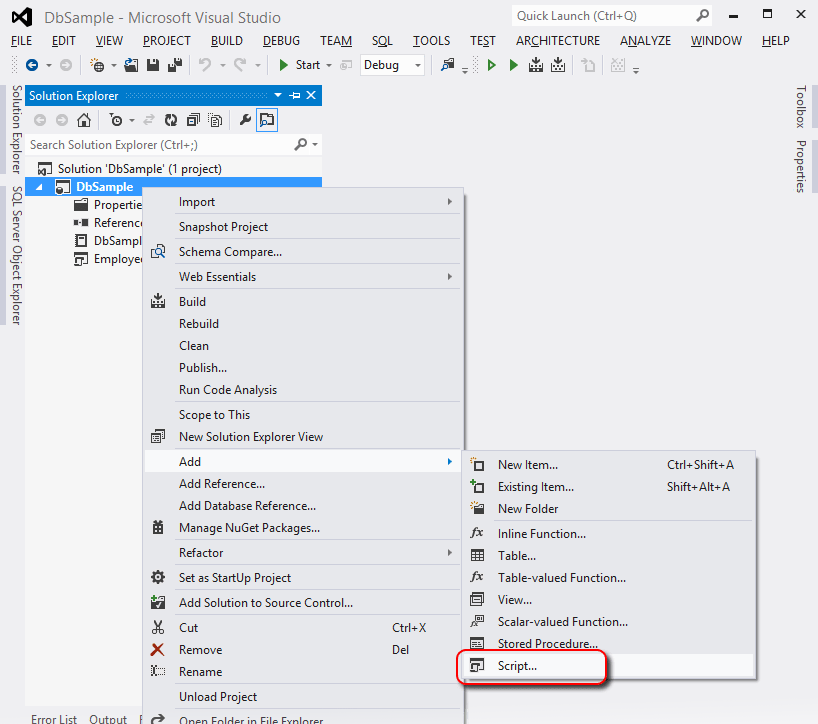Open Properties via the wrench icon
Screen dimensions: 818x724
(245, 120)
